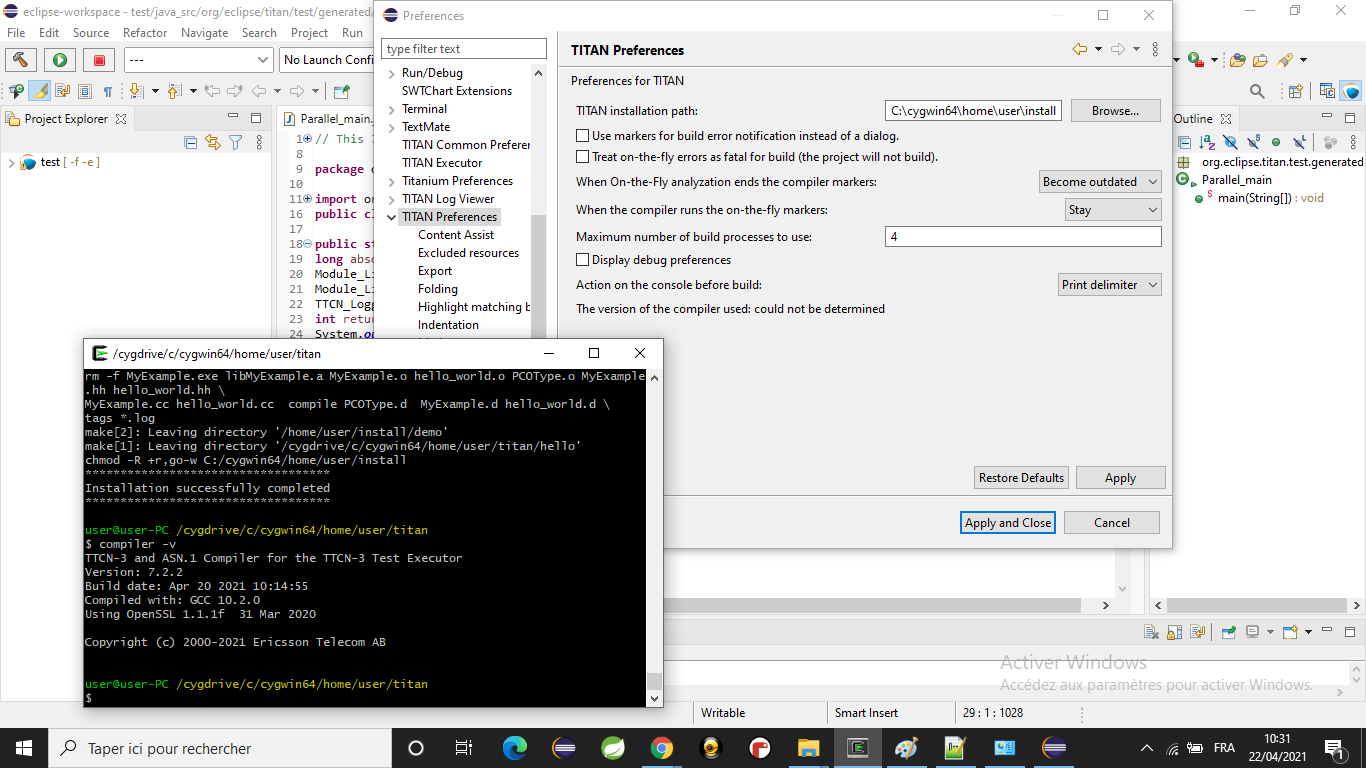Select the TITAN perspective blue icon
This screenshot has height=768, width=1366.
pyautogui.click(x=1351, y=91)
